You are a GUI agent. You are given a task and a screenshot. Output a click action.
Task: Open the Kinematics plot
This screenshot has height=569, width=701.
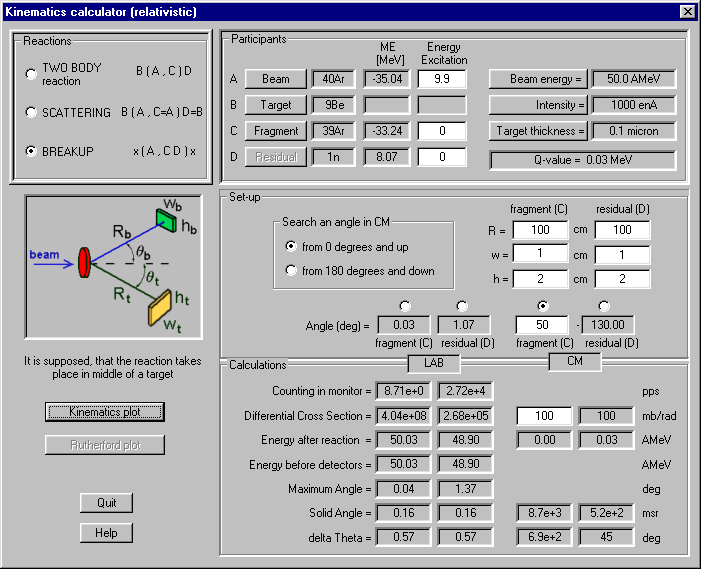105,411
